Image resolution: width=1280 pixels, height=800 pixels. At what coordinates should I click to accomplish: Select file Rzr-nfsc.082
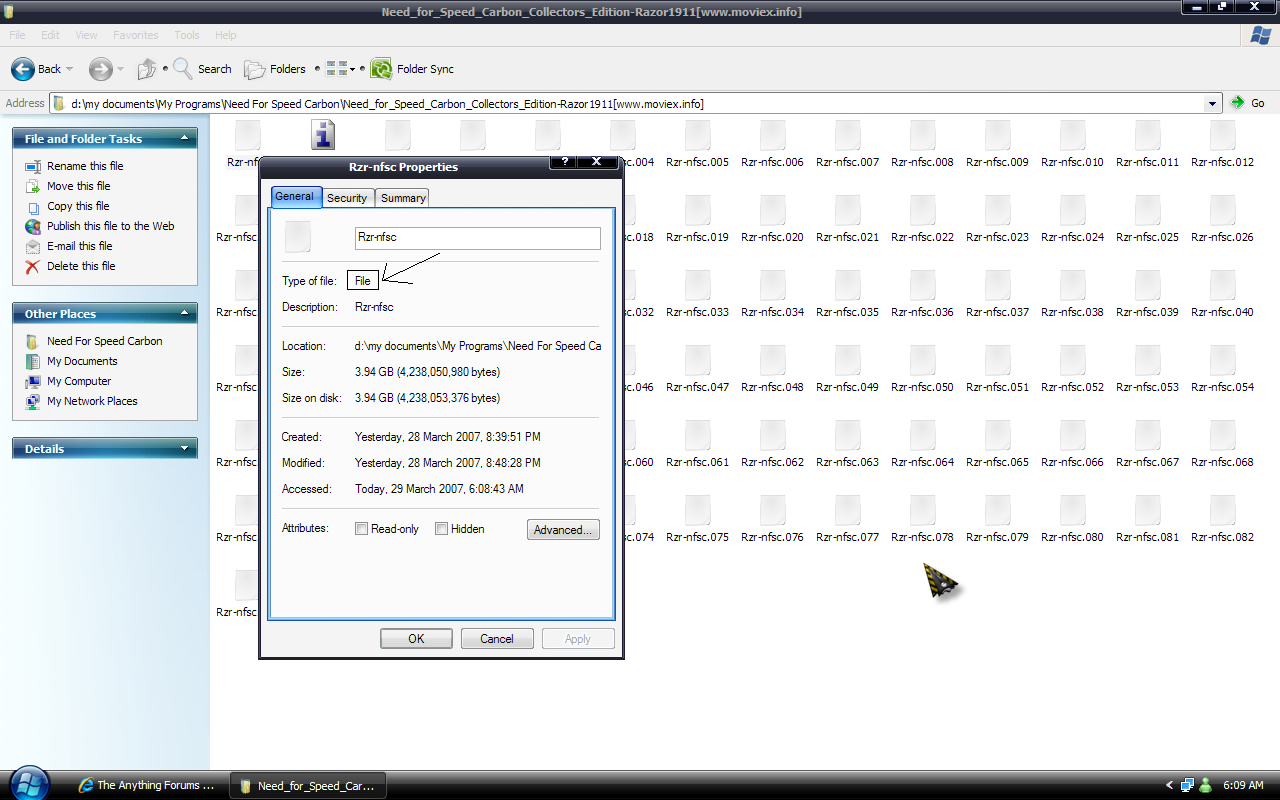1222,520
